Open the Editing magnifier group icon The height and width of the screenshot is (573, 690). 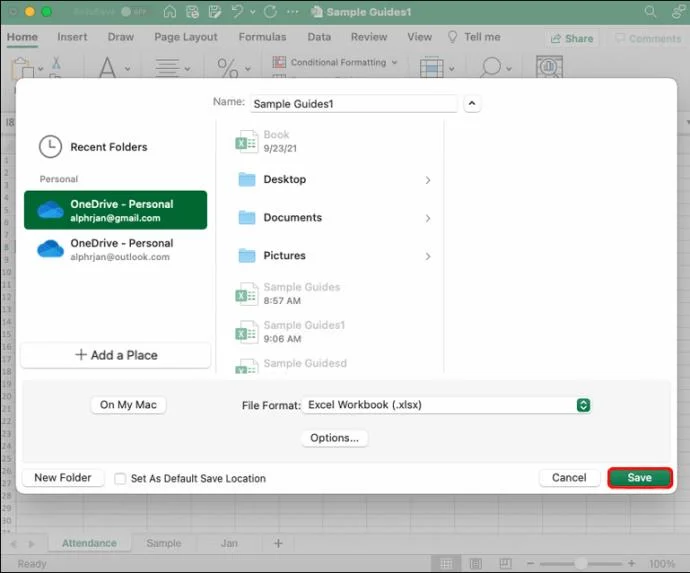(491, 67)
